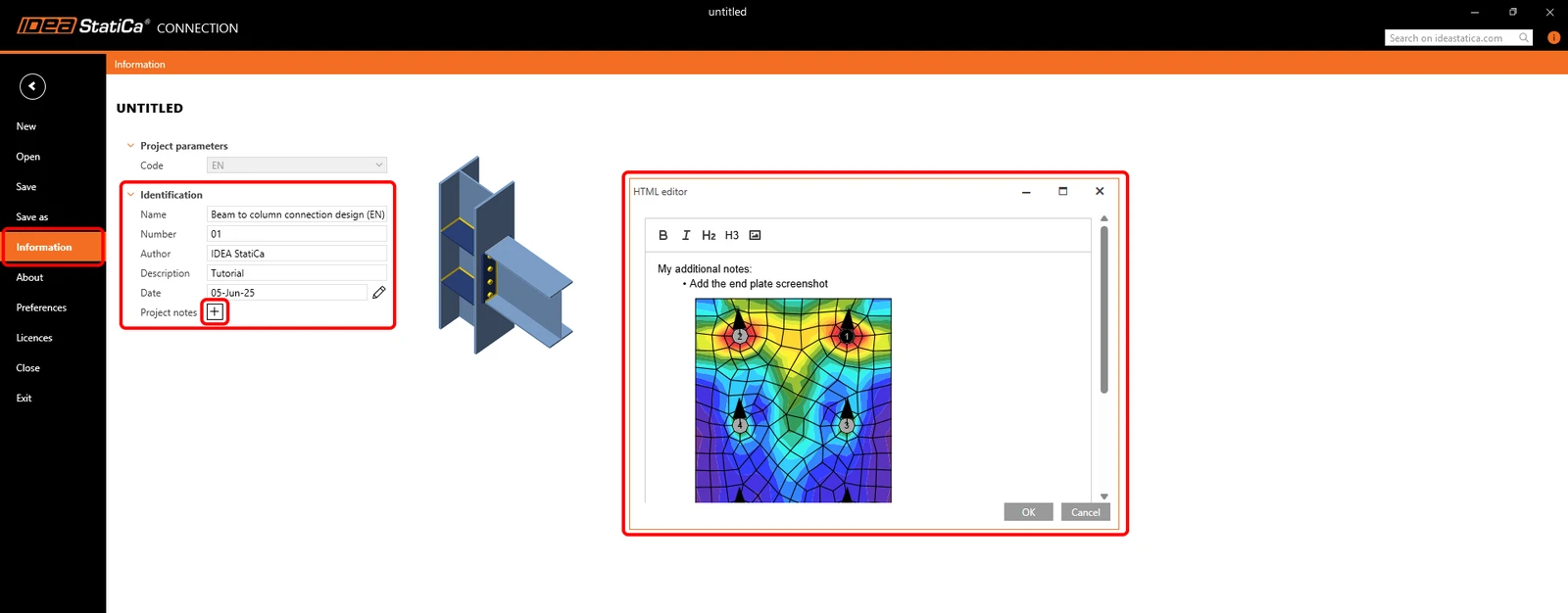
Task: Open the Code dropdown showing EN
Action: point(297,165)
